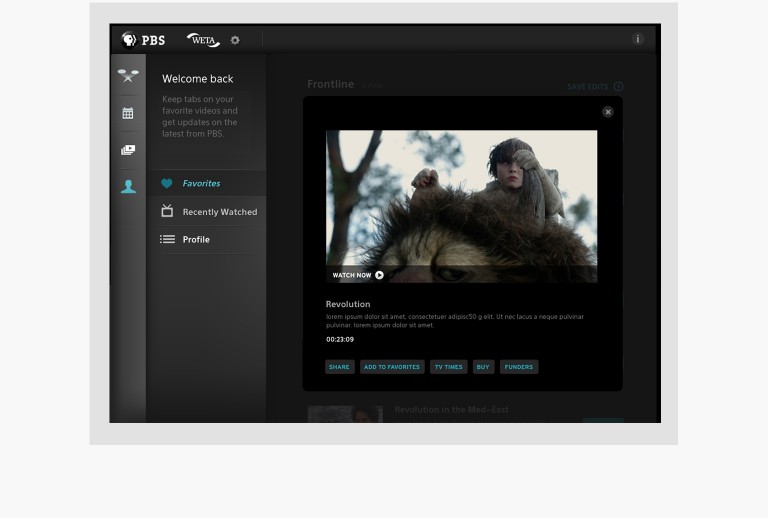Click the heart icon beside Favorites
The width and height of the screenshot is (768, 518).
click(167, 184)
